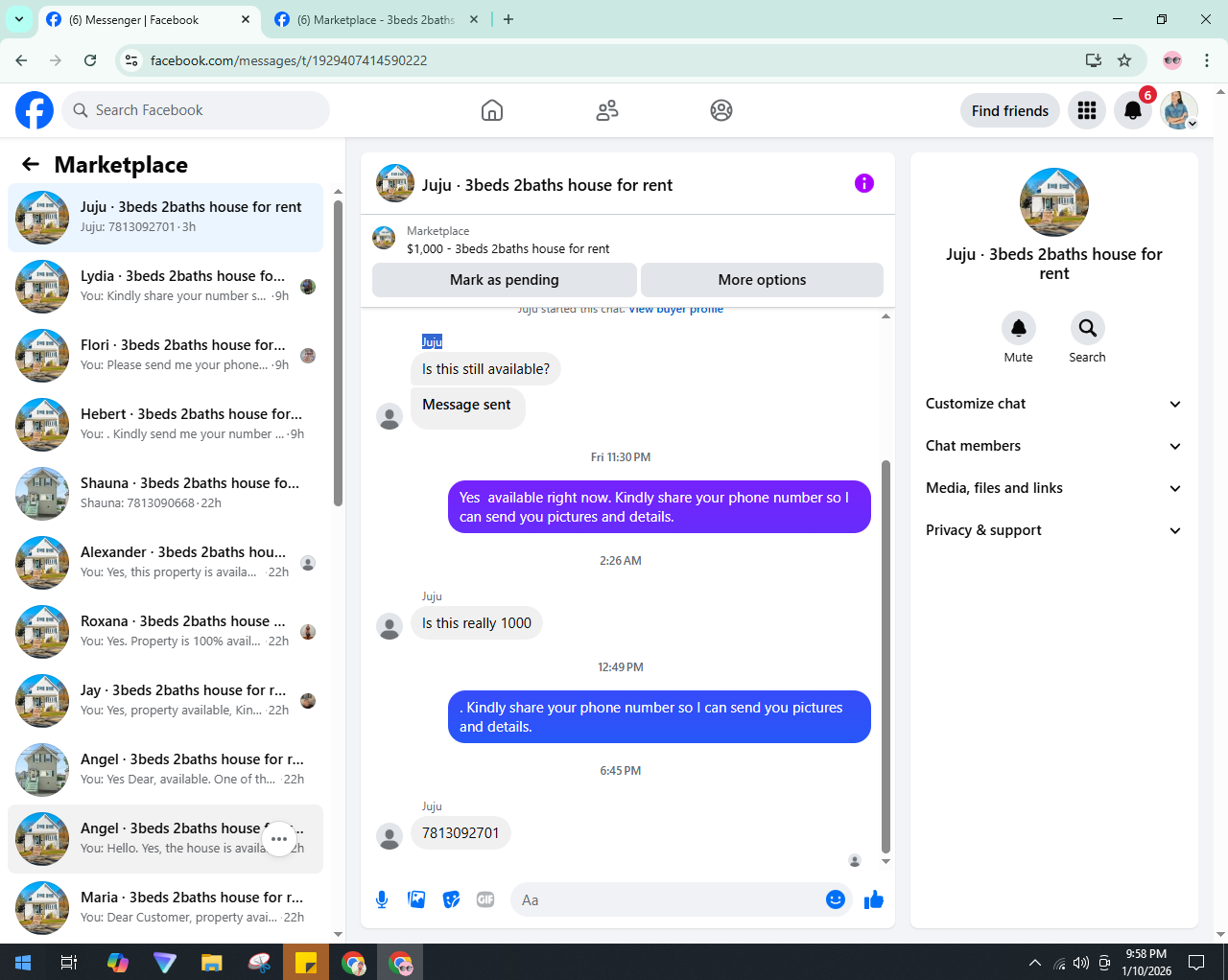Open File Explorer from taskbar
The width and height of the screenshot is (1228, 980).
click(212, 962)
